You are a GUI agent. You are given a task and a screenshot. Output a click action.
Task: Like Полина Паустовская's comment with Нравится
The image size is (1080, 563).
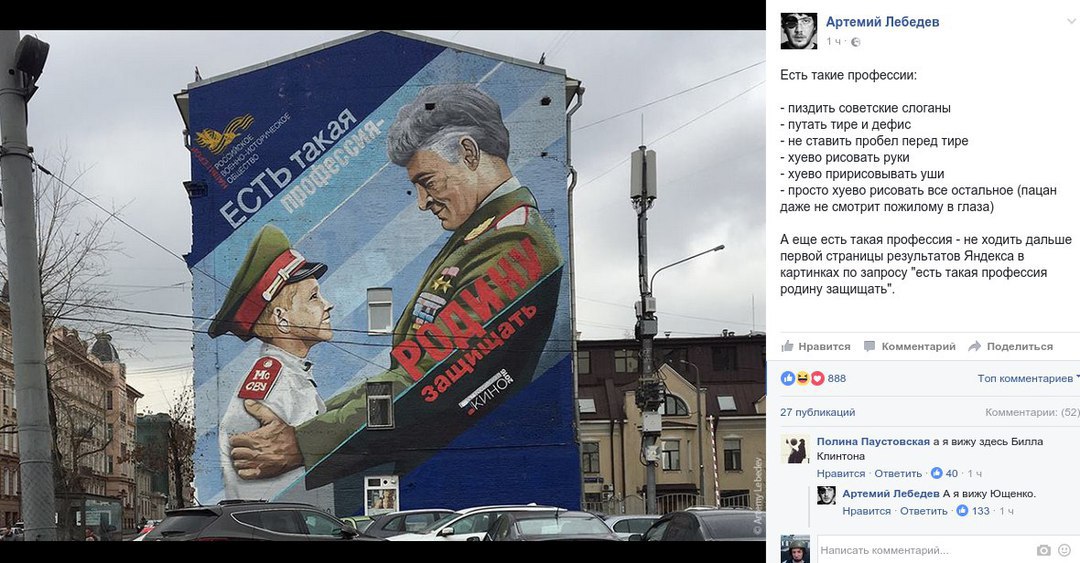(x=841, y=473)
